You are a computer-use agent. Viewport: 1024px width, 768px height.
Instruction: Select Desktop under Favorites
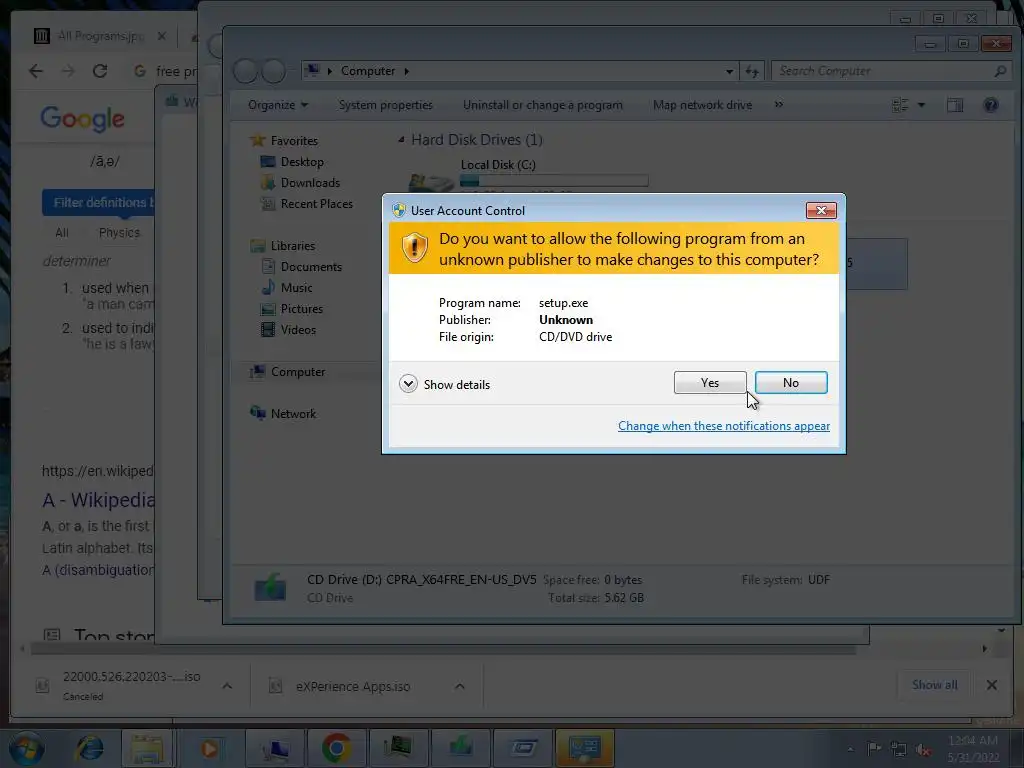[x=302, y=161]
